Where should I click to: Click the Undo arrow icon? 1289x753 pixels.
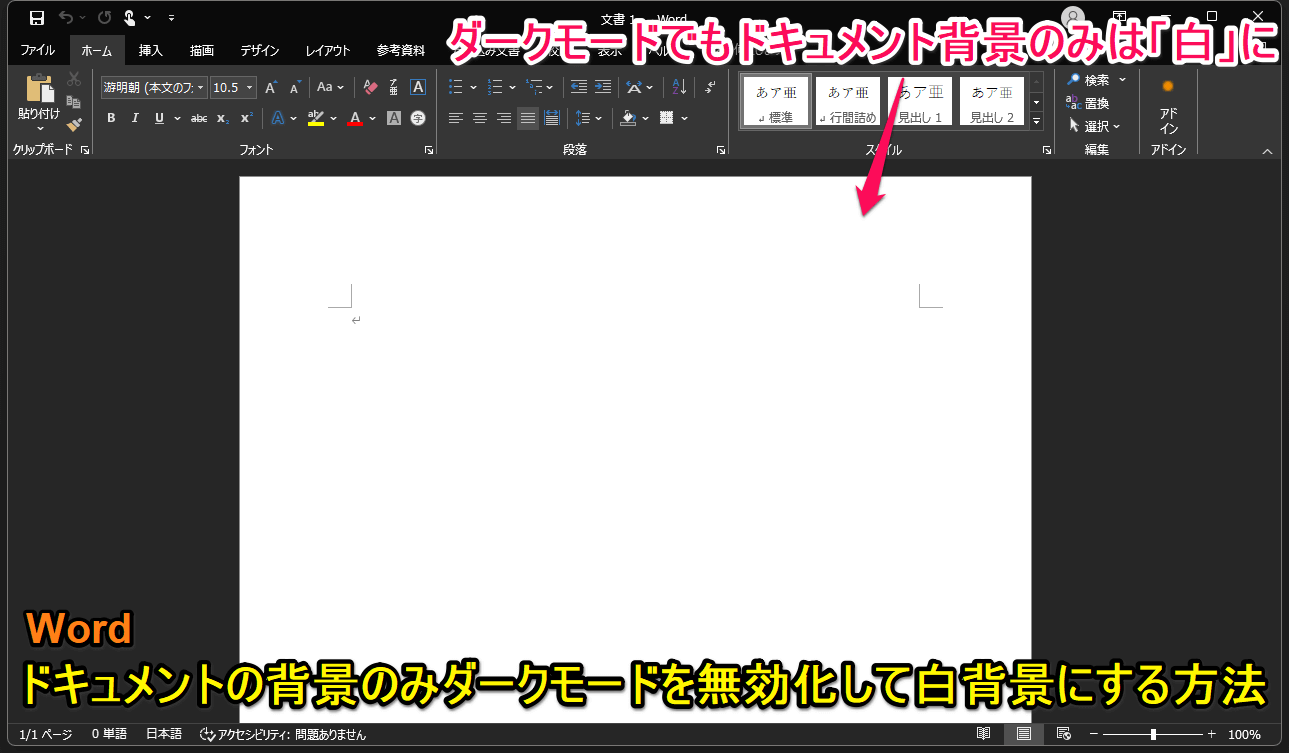[x=66, y=17]
